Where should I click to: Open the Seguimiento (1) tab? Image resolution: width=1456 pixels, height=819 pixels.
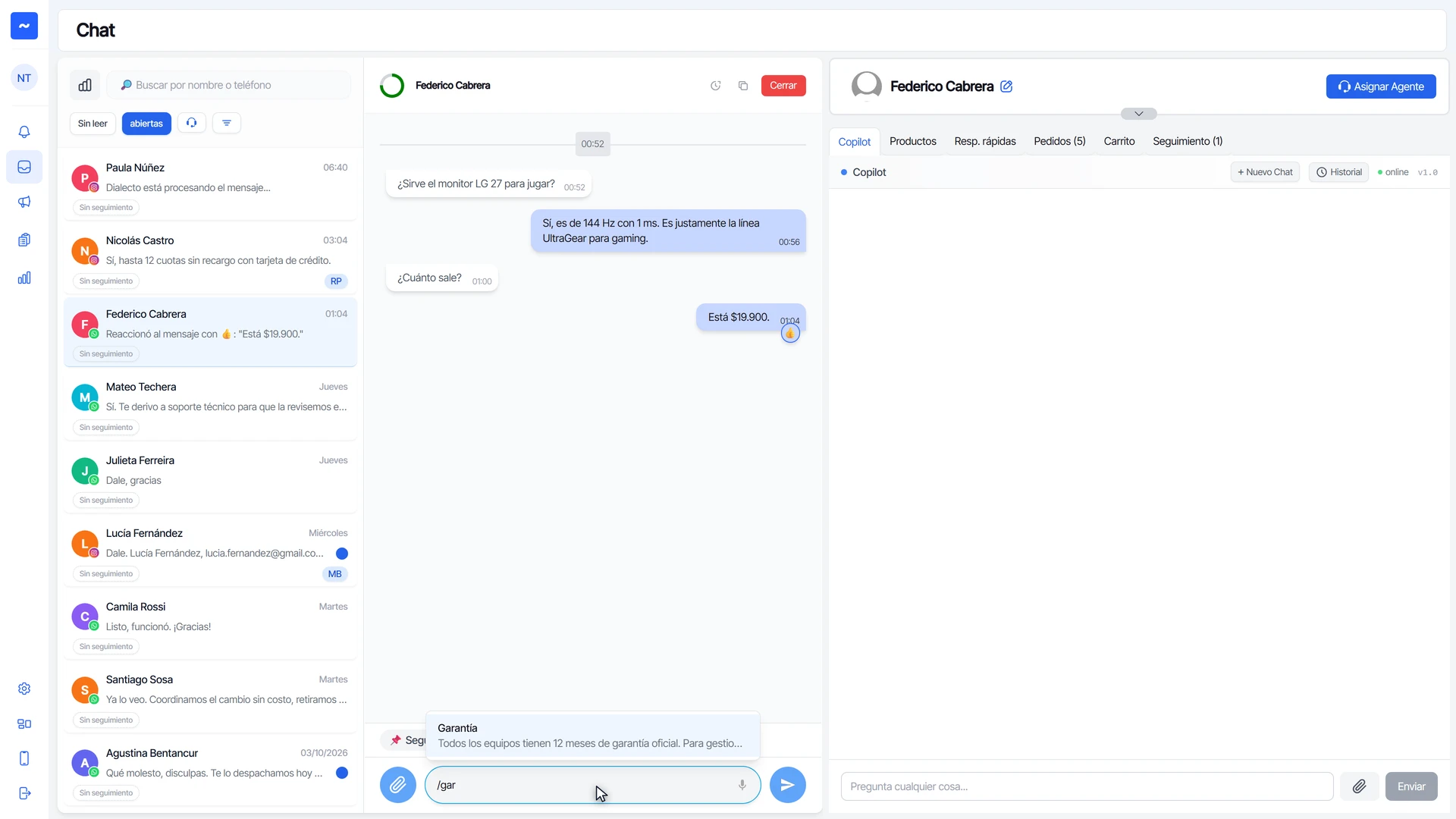tap(1188, 141)
